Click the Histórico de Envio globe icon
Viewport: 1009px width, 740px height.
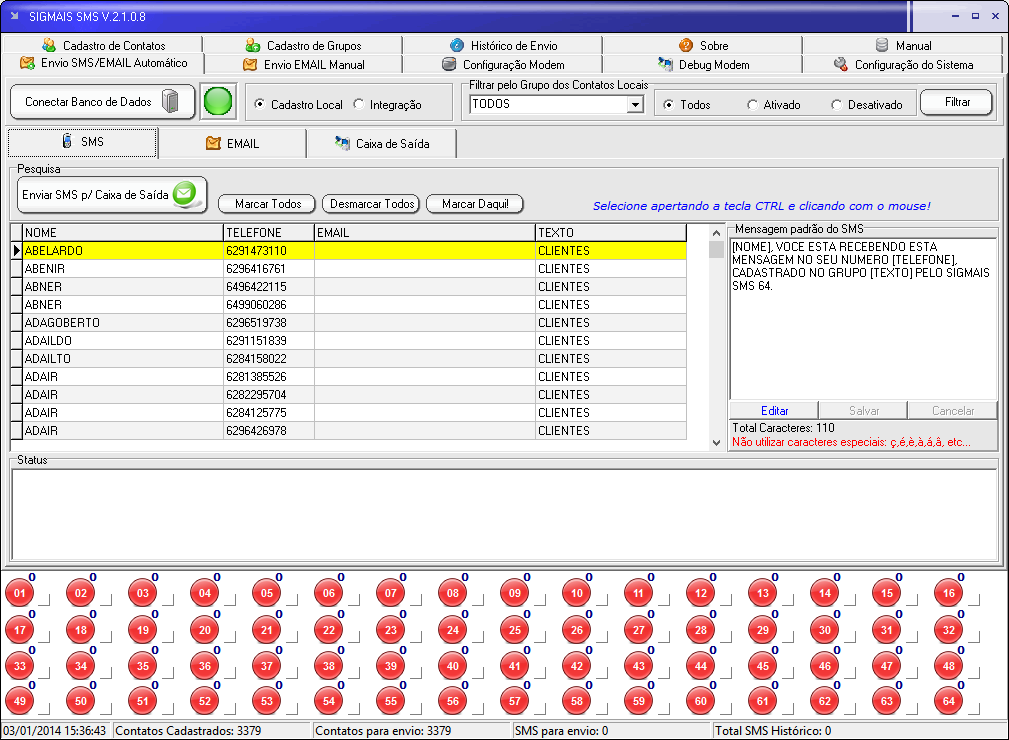click(457, 45)
